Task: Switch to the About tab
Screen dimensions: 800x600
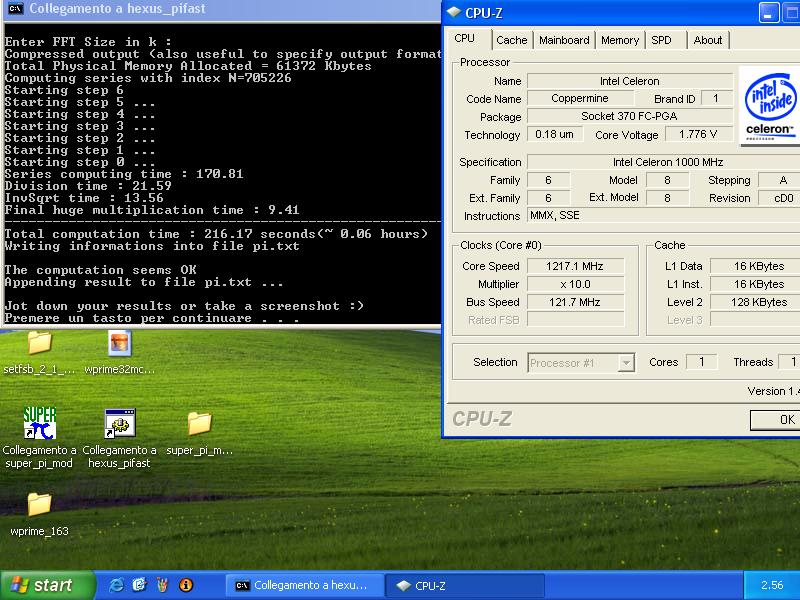Action: 708,40
